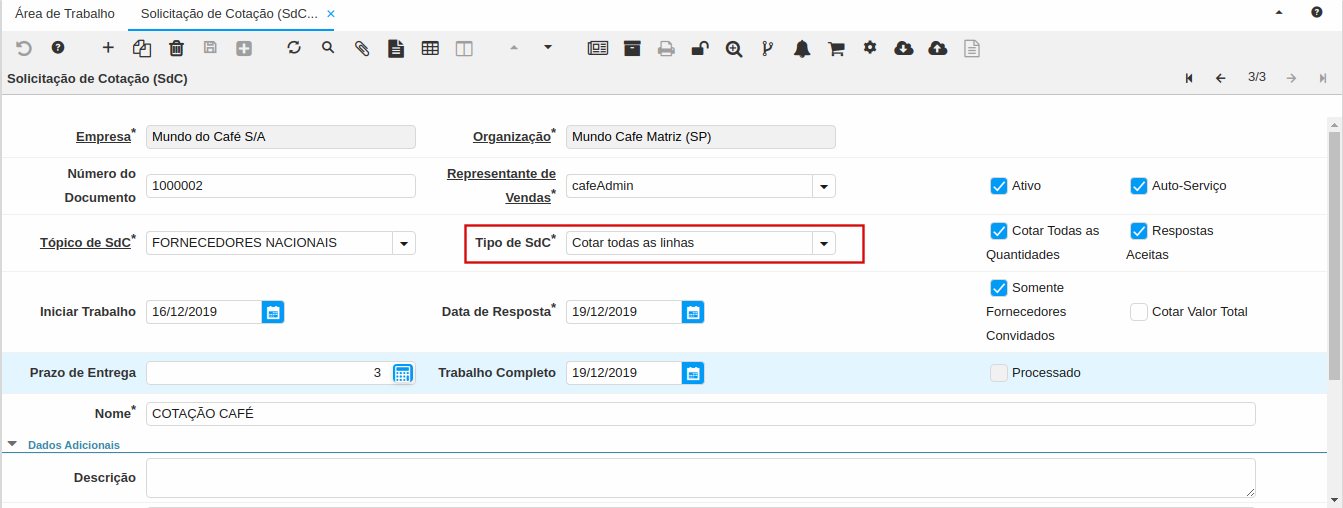This screenshot has width=1343, height=508.
Task: Go to parent record up arrow
Action: (x=514, y=47)
